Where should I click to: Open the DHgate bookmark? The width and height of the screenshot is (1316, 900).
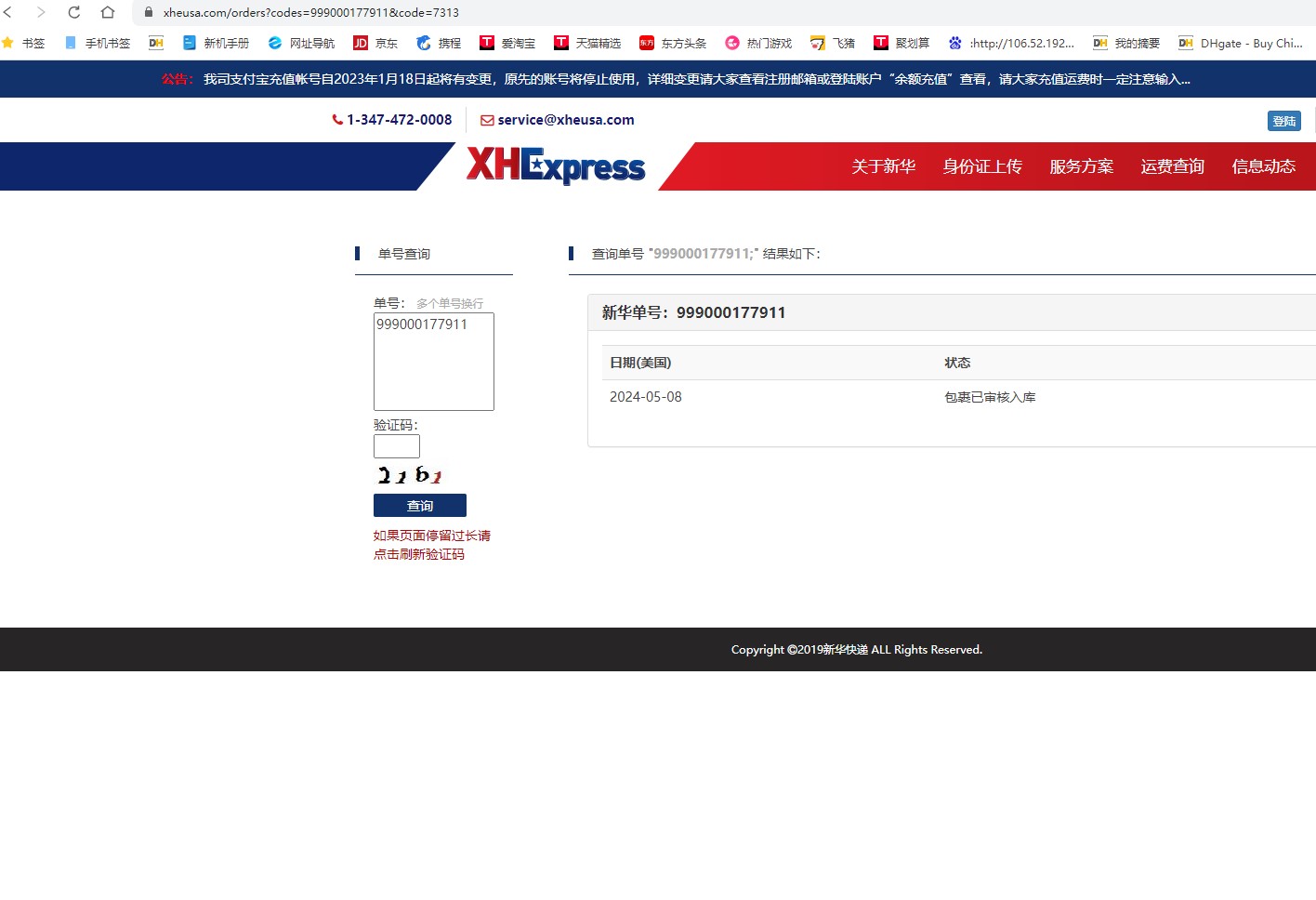pyautogui.click(x=1241, y=43)
